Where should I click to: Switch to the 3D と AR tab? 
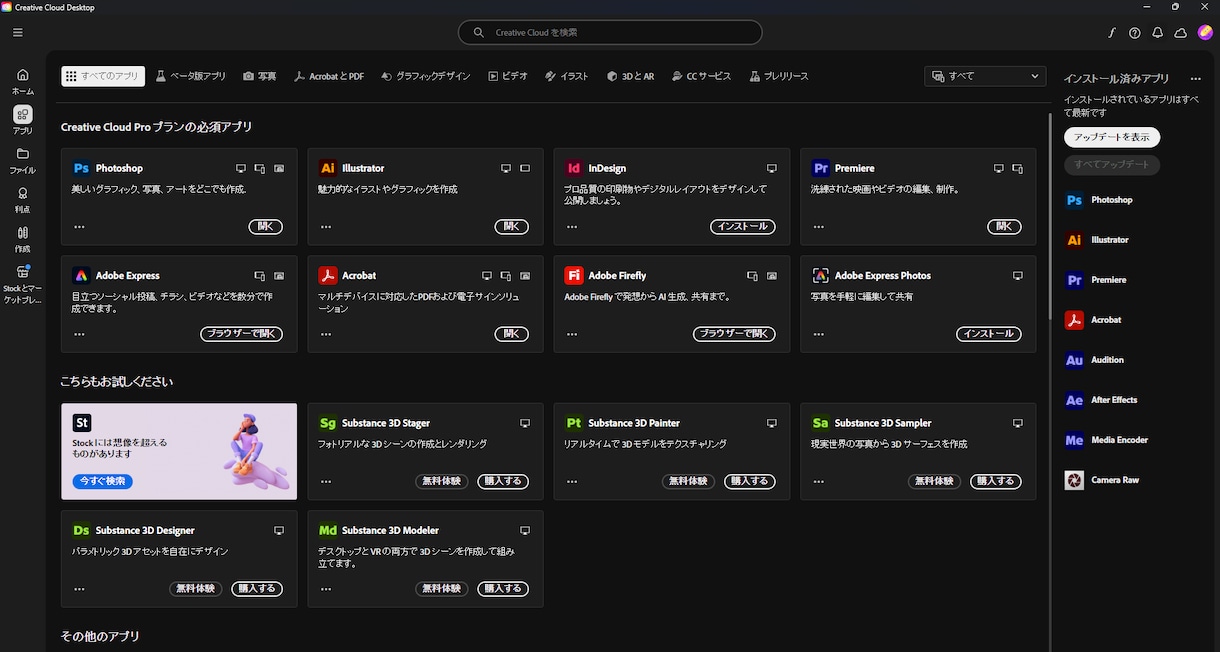631,76
